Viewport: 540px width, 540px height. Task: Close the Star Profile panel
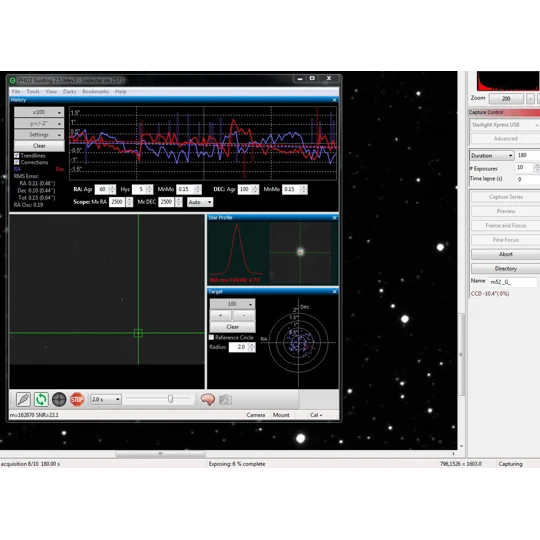[334, 218]
